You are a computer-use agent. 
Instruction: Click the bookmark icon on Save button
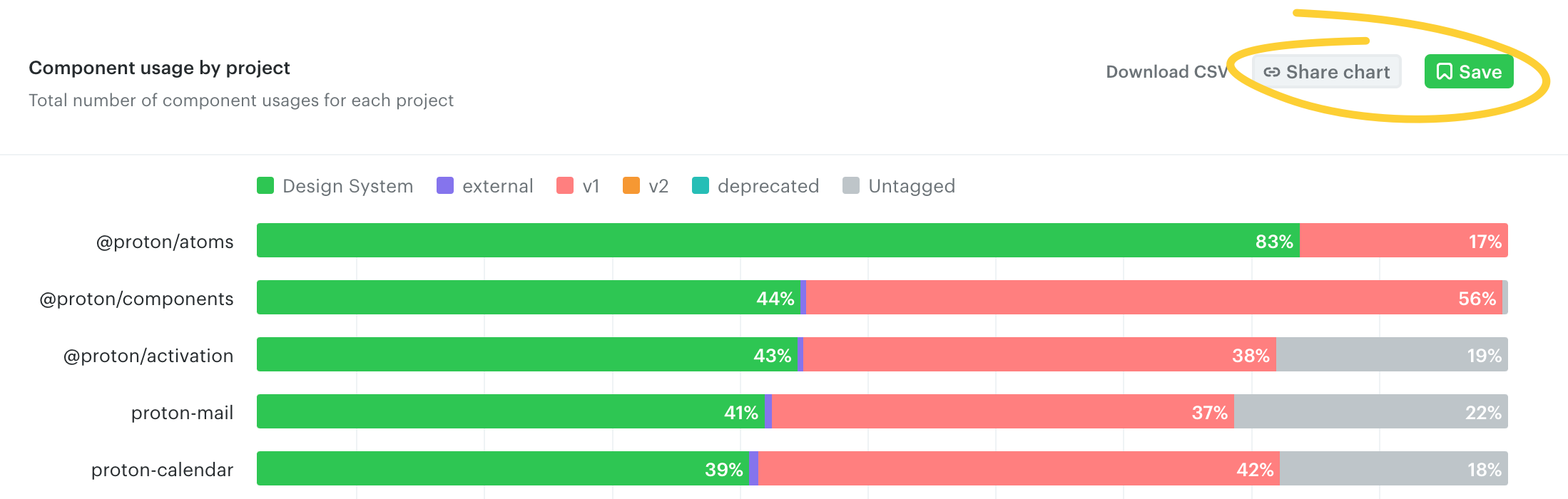(x=1444, y=72)
